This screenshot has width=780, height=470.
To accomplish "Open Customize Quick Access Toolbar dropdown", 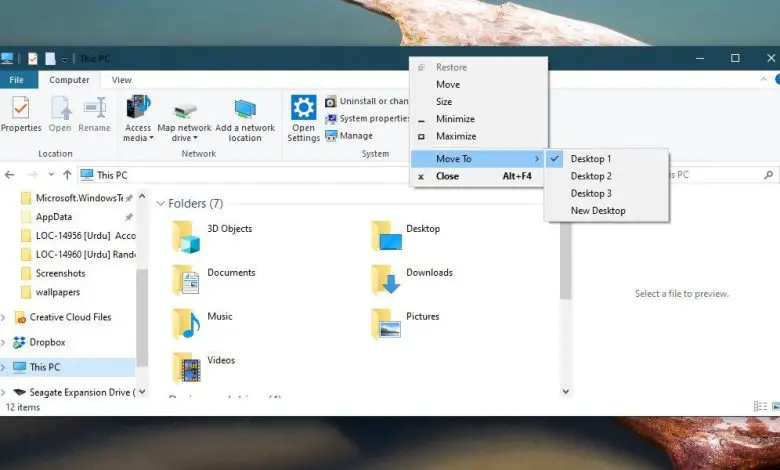I will point(64,59).
